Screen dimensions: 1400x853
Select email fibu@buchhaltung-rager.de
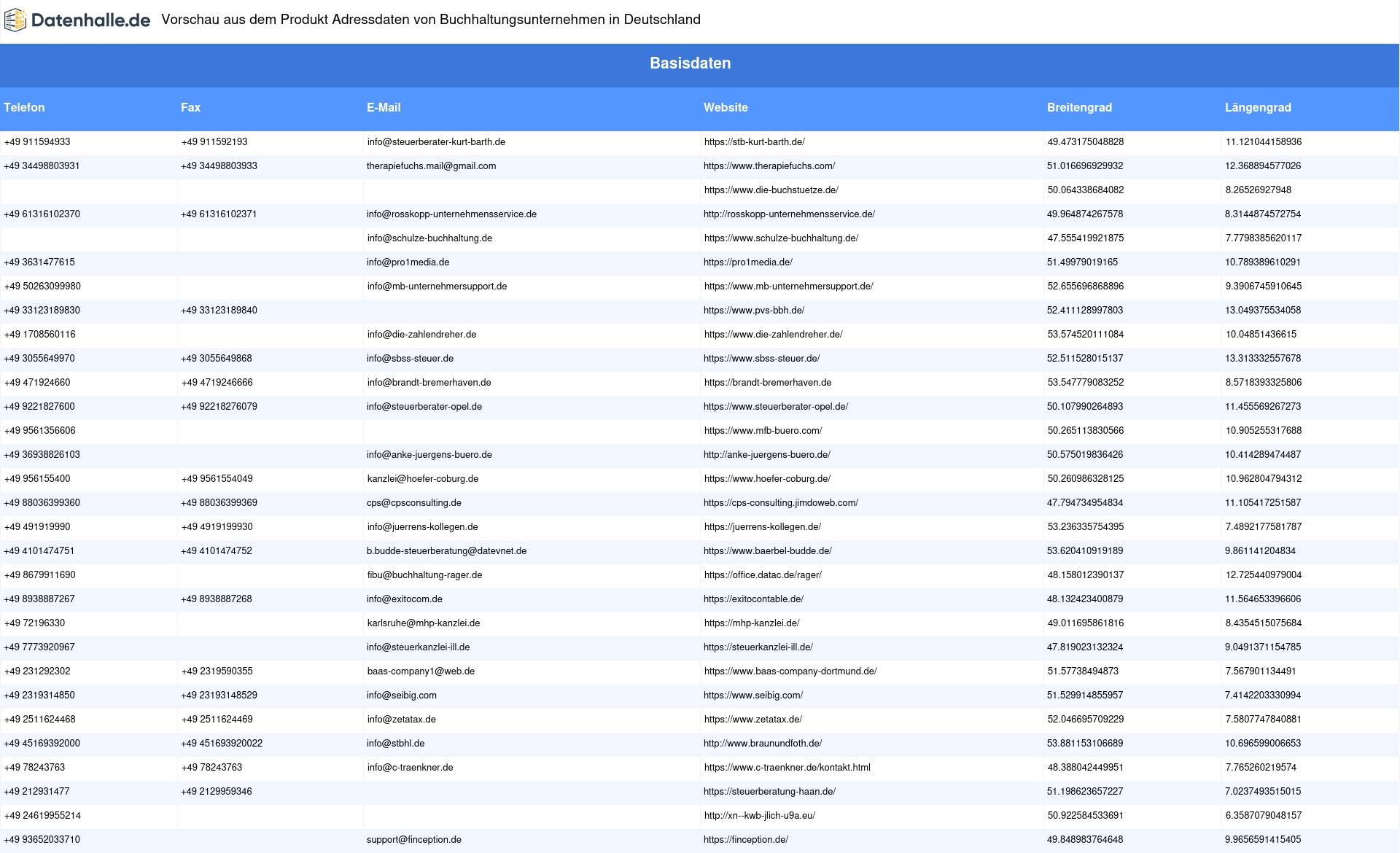click(x=424, y=575)
